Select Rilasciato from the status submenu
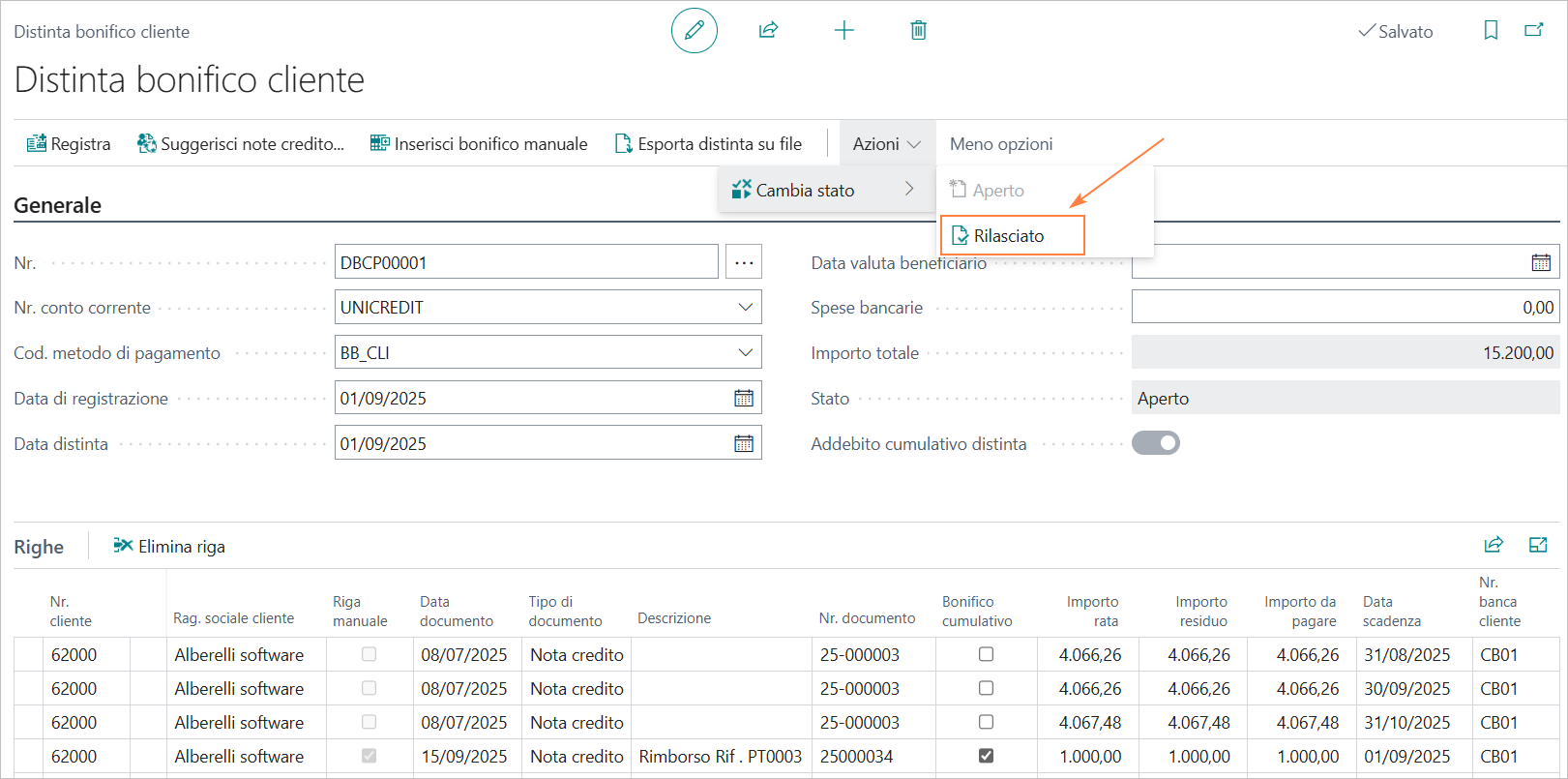The width and height of the screenshot is (1568, 779). [x=1011, y=236]
